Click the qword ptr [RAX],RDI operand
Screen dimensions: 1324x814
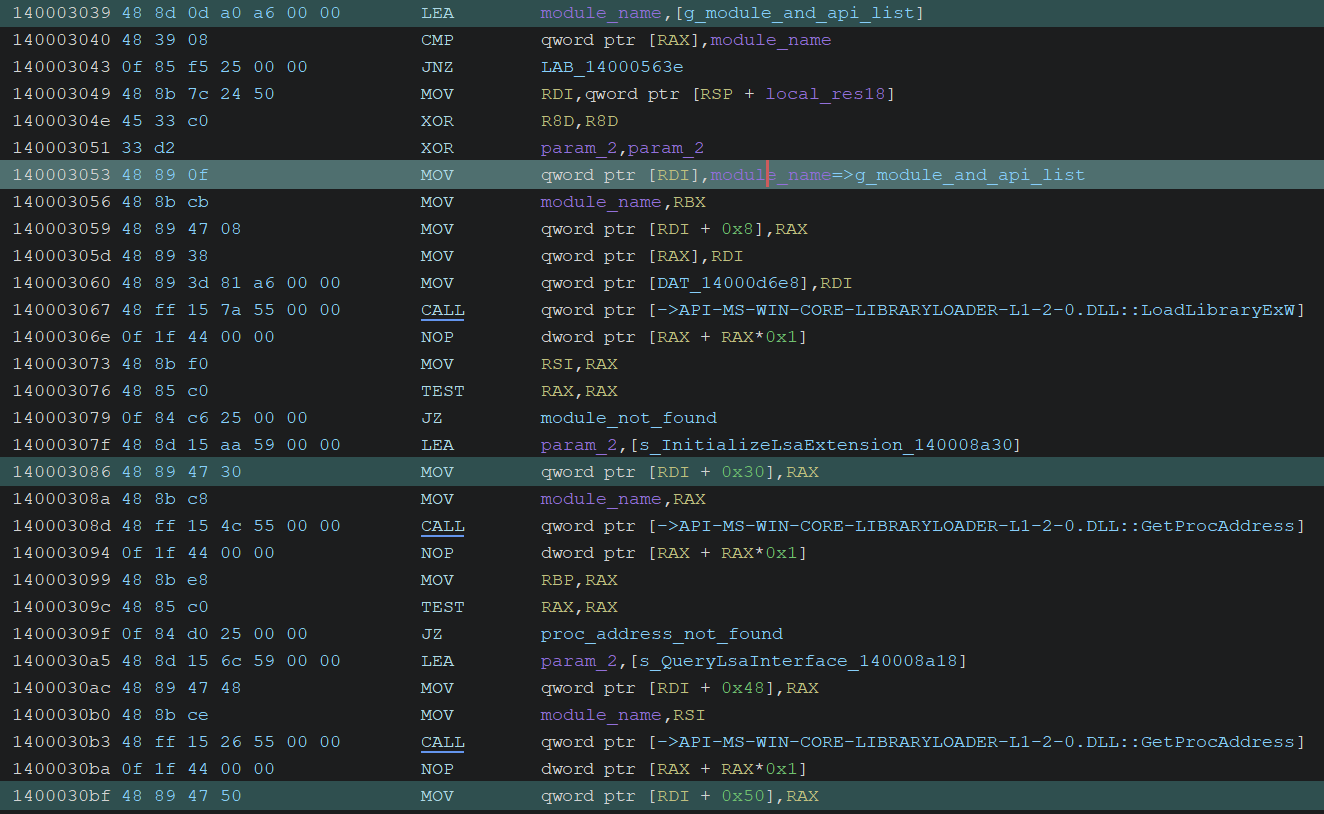[641, 256]
